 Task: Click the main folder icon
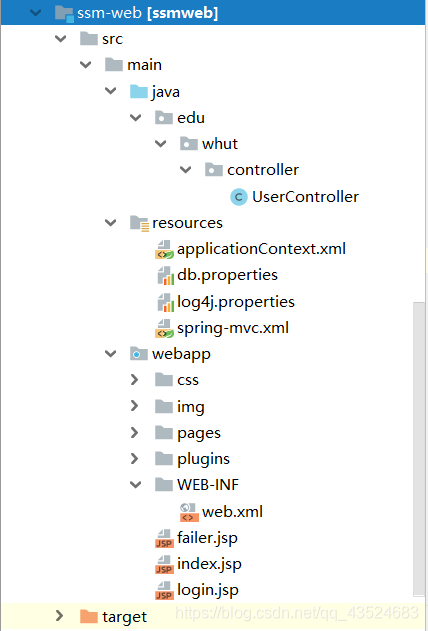(x=114, y=65)
